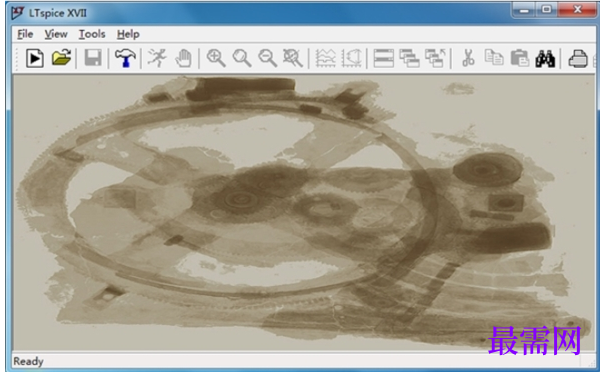600x372 pixels.
Task: Click the Cut scissors icon
Action: pyautogui.click(x=468, y=58)
